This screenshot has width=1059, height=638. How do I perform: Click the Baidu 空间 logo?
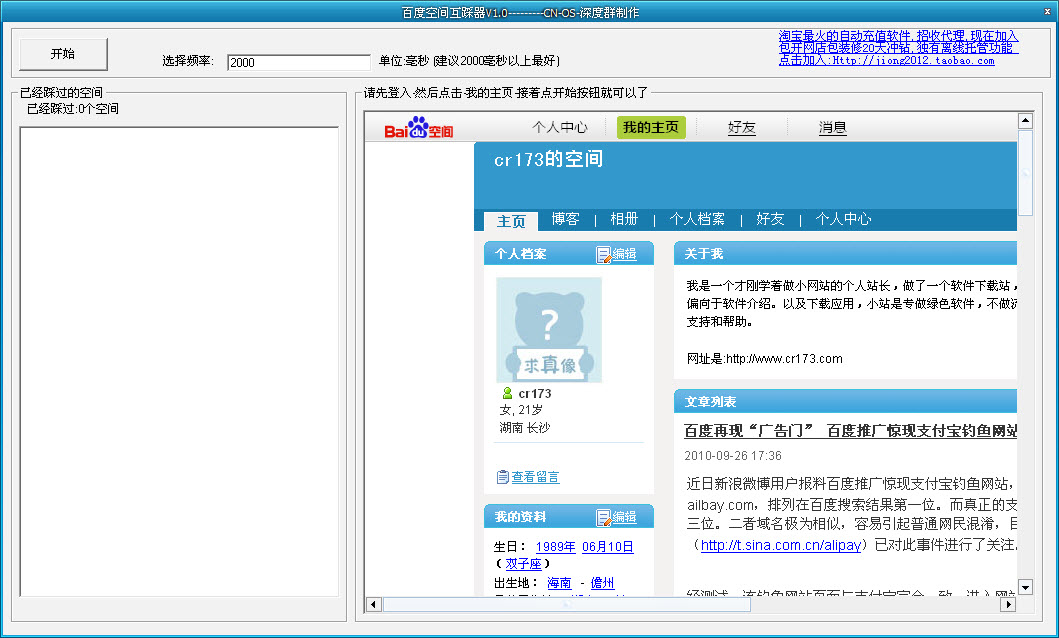coord(418,125)
